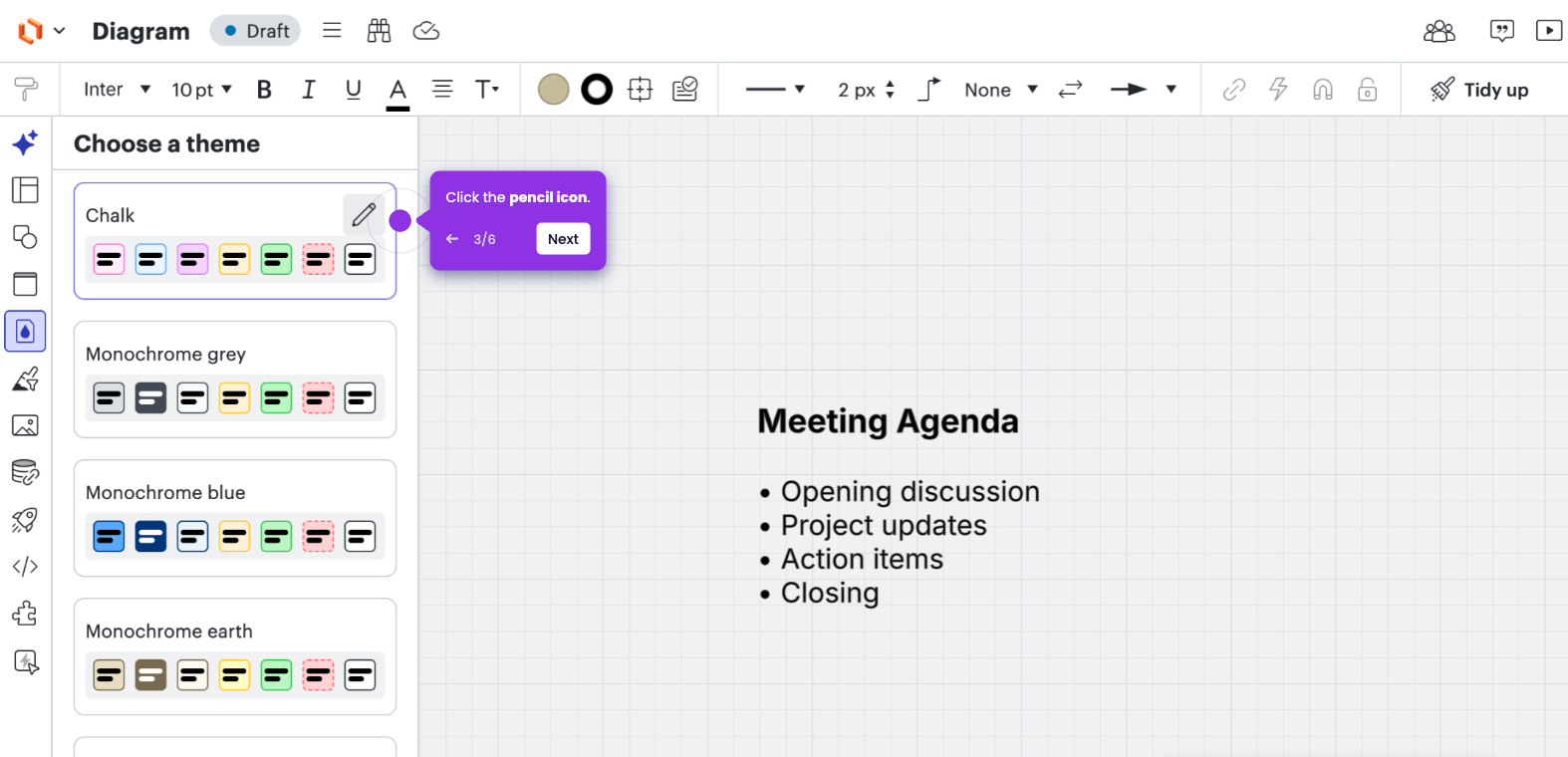Open the rocket quick-start sidebar icon
Viewport: 1568px width, 757px height.
click(x=26, y=519)
